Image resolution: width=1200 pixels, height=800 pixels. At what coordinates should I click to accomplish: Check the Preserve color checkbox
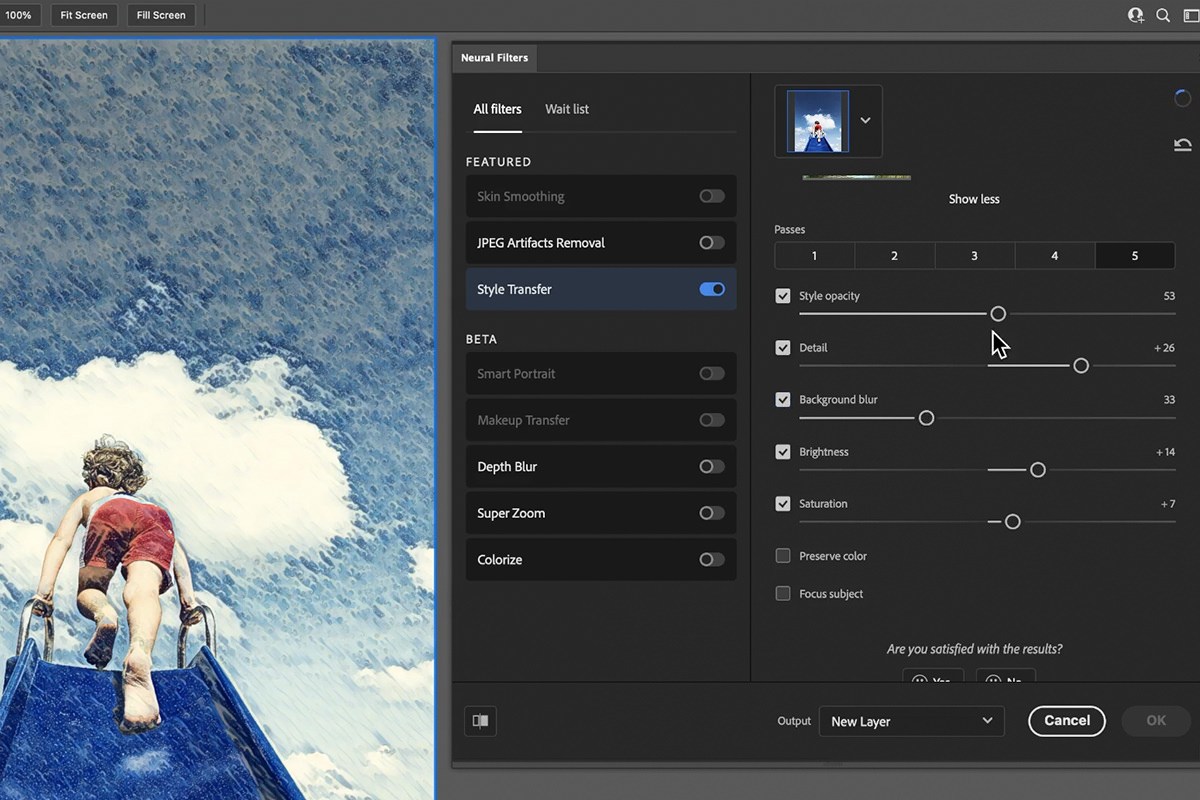point(783,556)
